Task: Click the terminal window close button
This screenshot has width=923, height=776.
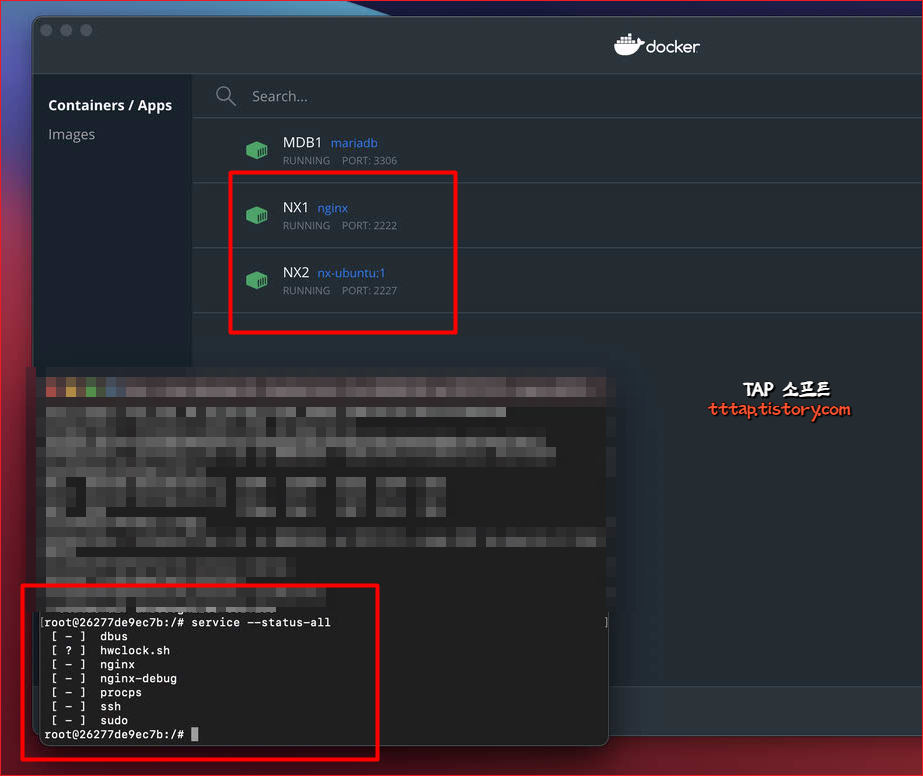Action: 51,392
